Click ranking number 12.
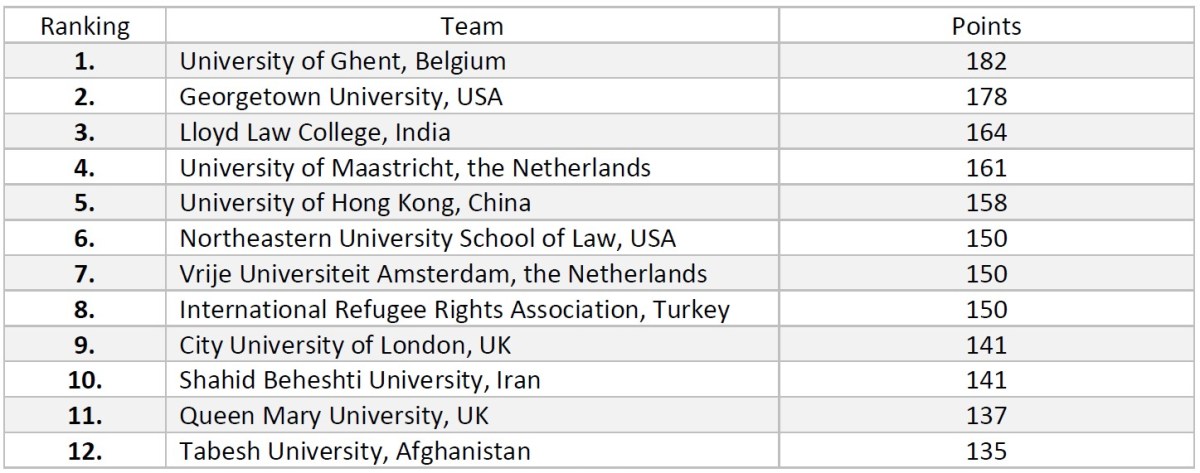 click(85, 452)
